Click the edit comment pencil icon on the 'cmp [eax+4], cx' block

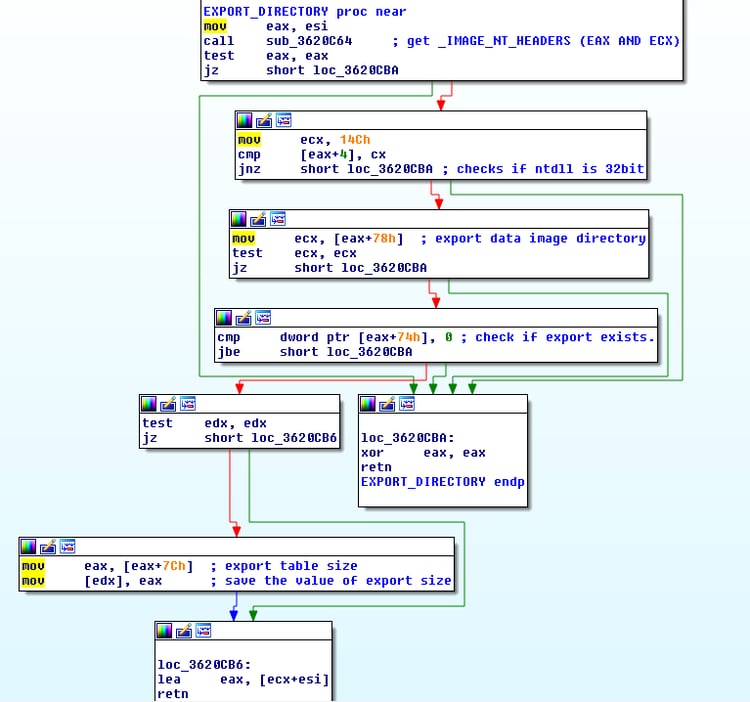click(264, 120)
